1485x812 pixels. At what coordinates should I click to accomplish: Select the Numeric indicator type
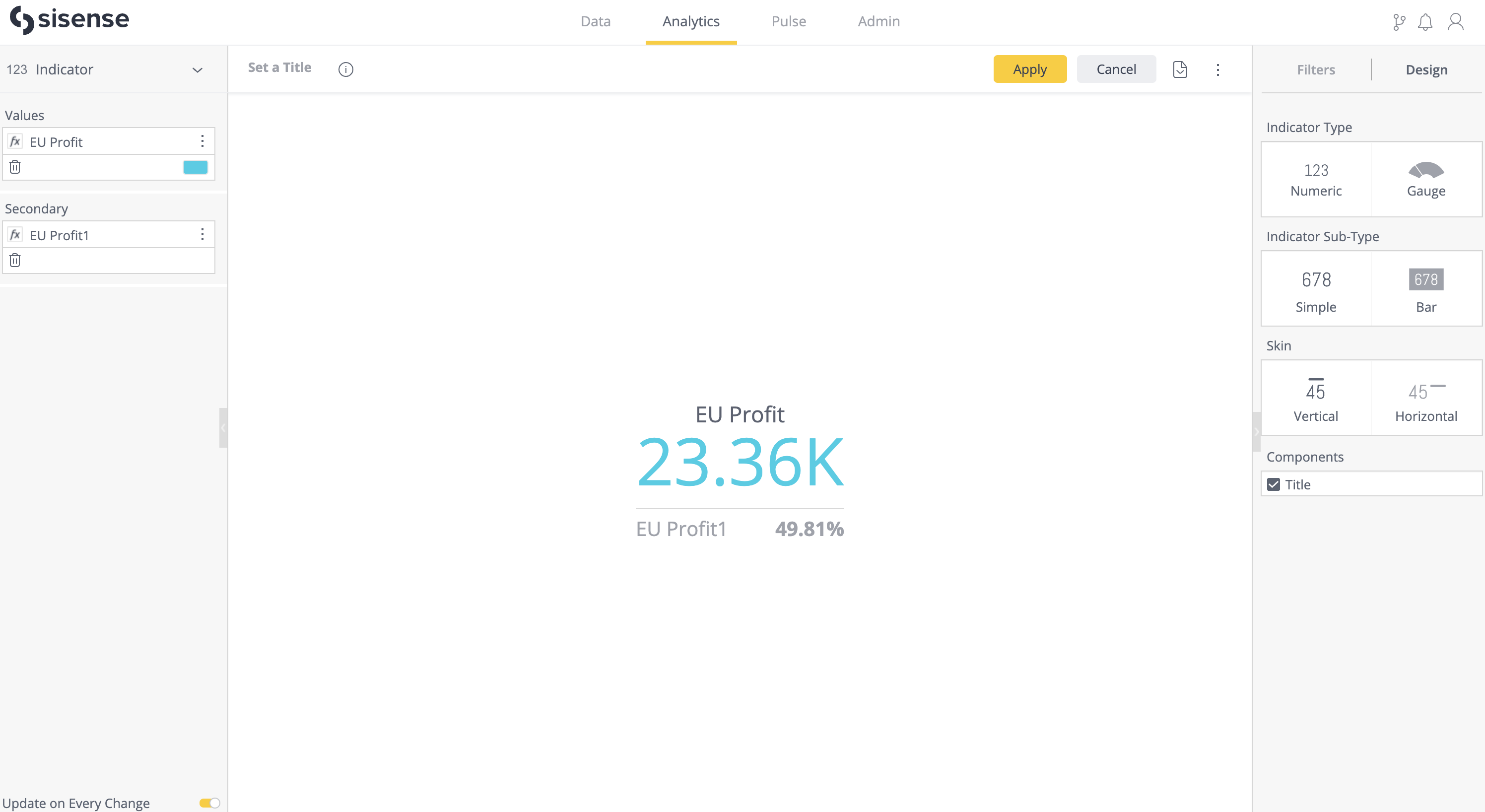tap(1316, 179)
